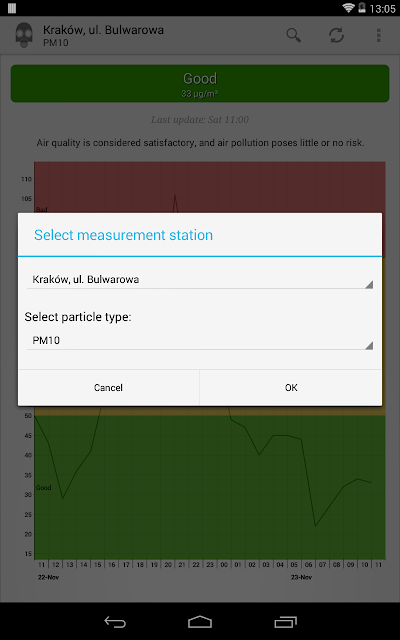Viewport: 400px width, 640px height.
Task: Click the 23-Nov date label on chart
Action: (x=301, y=578)
